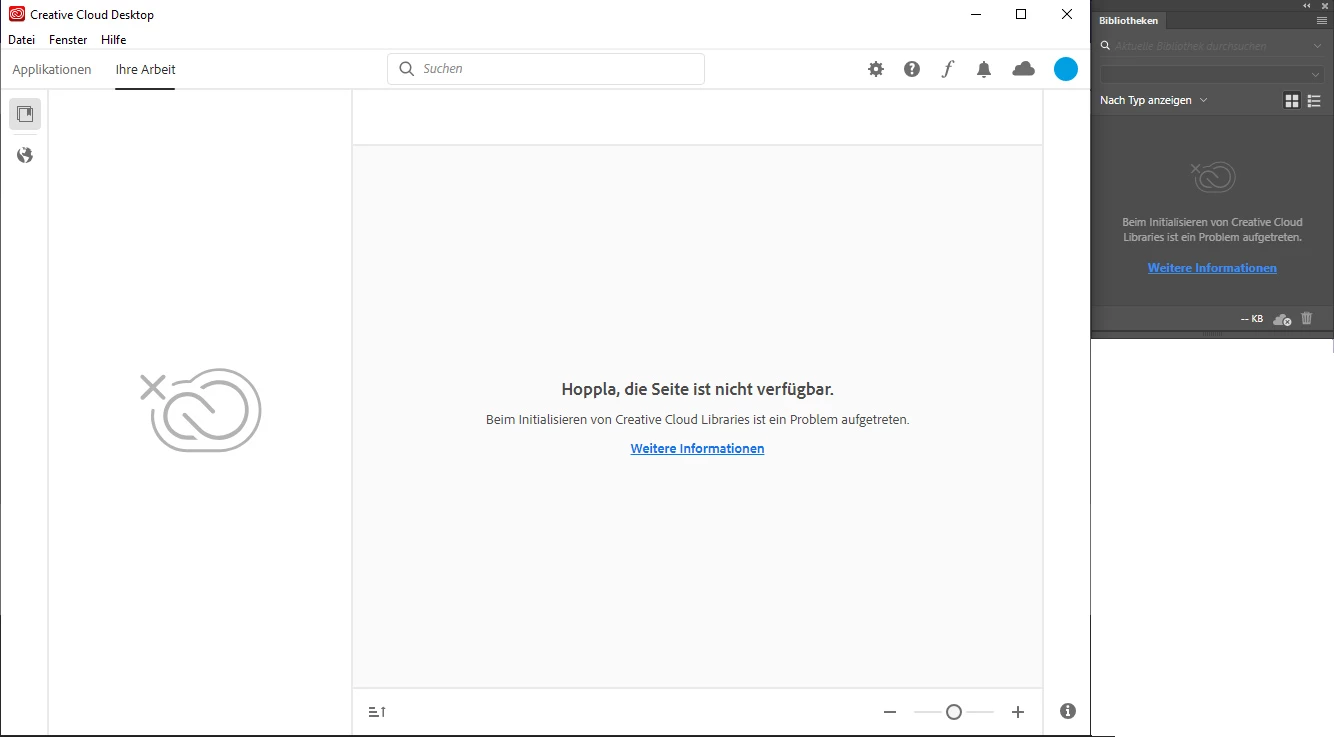Open the fonts f icon
Viewport: 1334px width, 737px height.
pos(948,69)
